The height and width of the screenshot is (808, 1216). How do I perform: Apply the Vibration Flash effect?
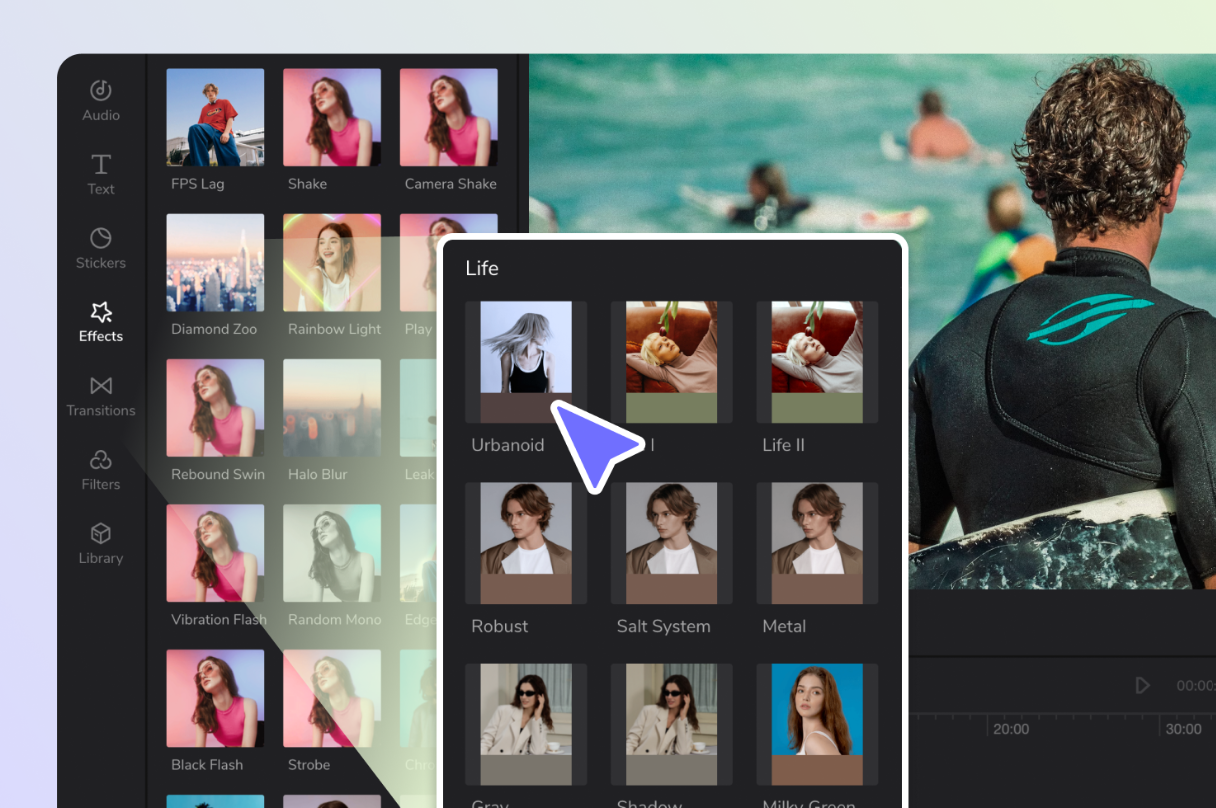215,553
